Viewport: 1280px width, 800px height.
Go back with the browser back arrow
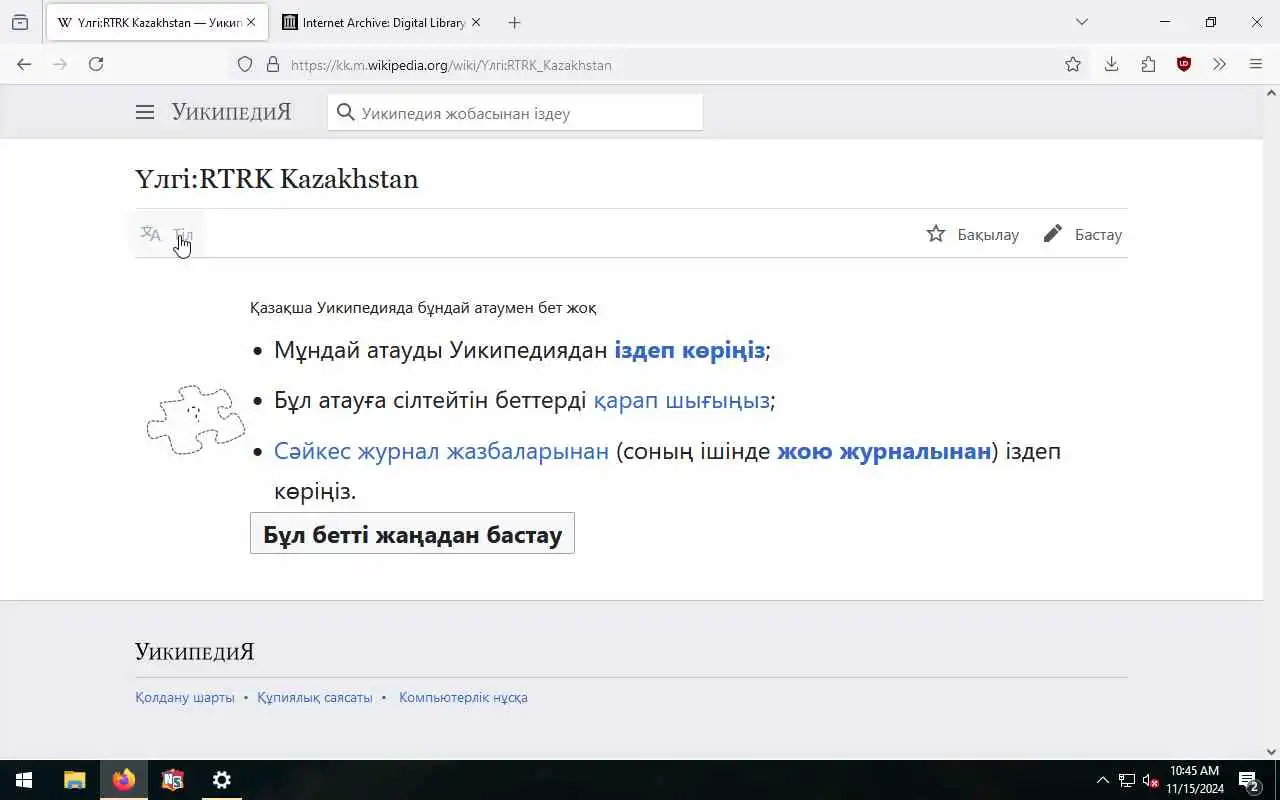pos(24,64)
